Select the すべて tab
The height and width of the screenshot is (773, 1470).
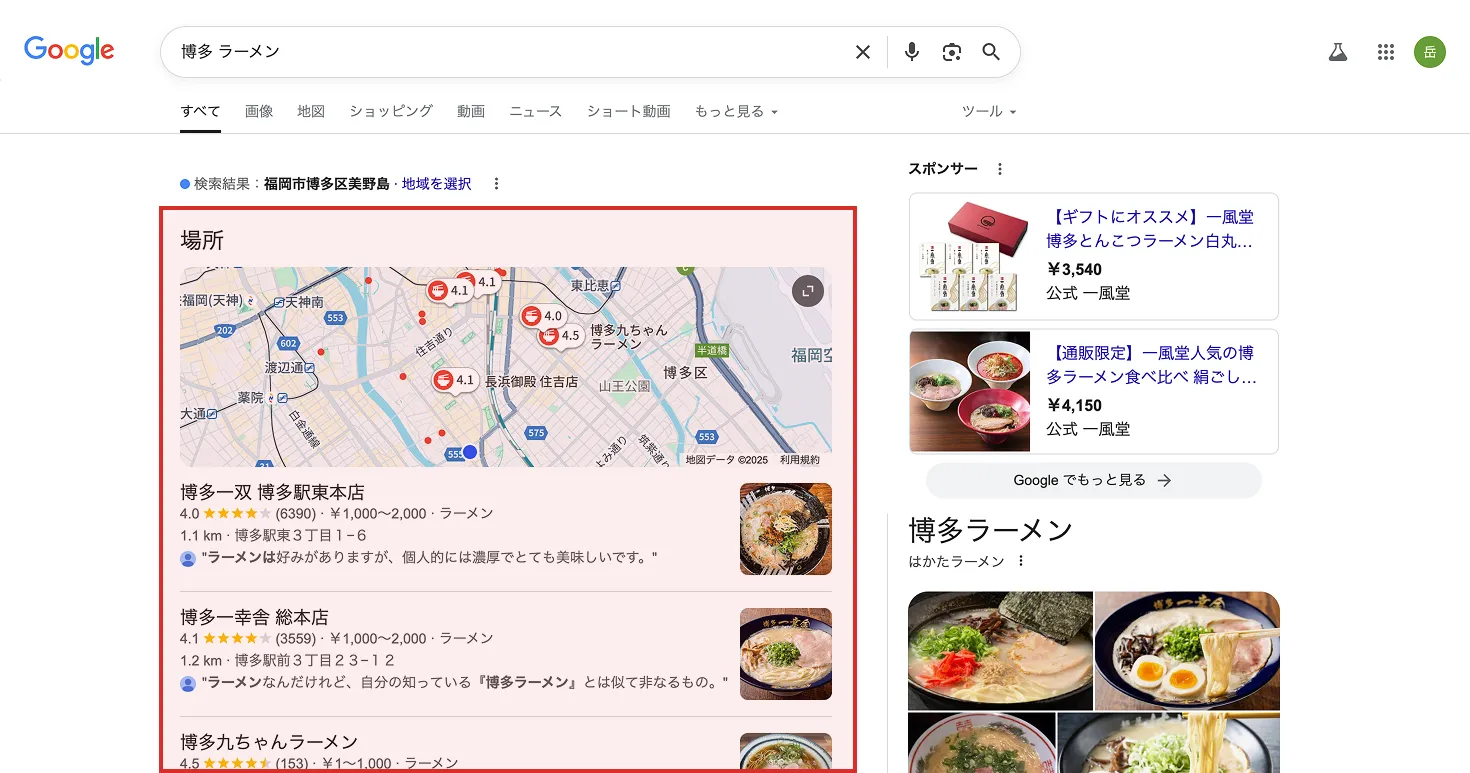coord(200,111)
